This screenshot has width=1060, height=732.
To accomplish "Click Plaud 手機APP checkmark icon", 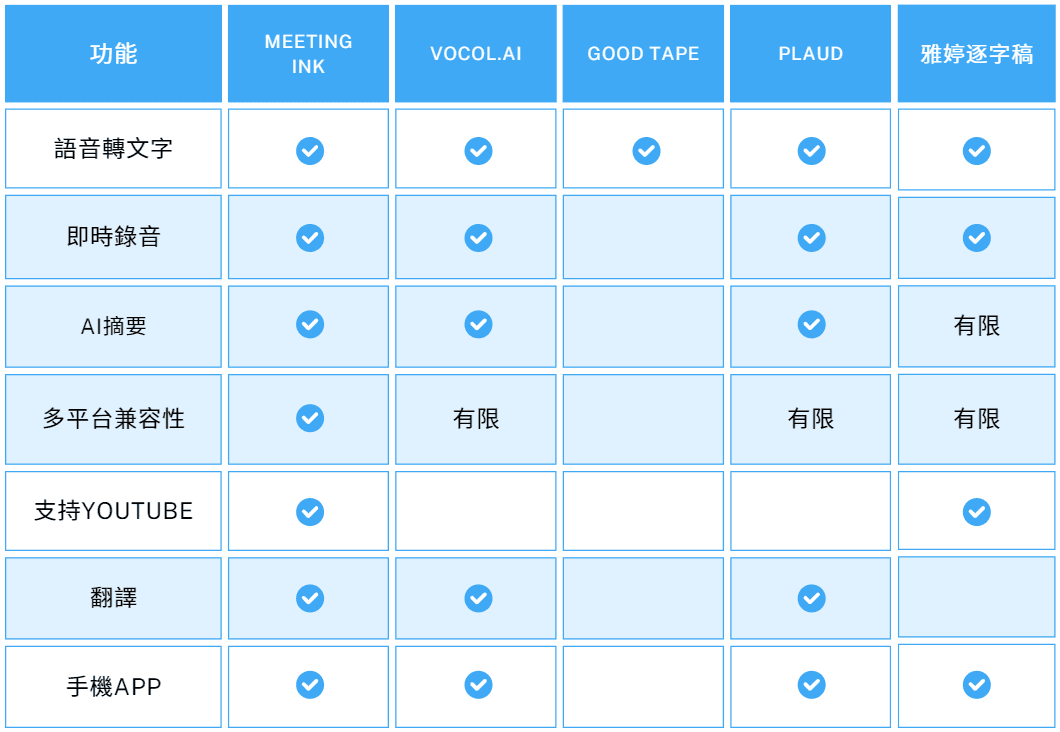I will (811, 685).
